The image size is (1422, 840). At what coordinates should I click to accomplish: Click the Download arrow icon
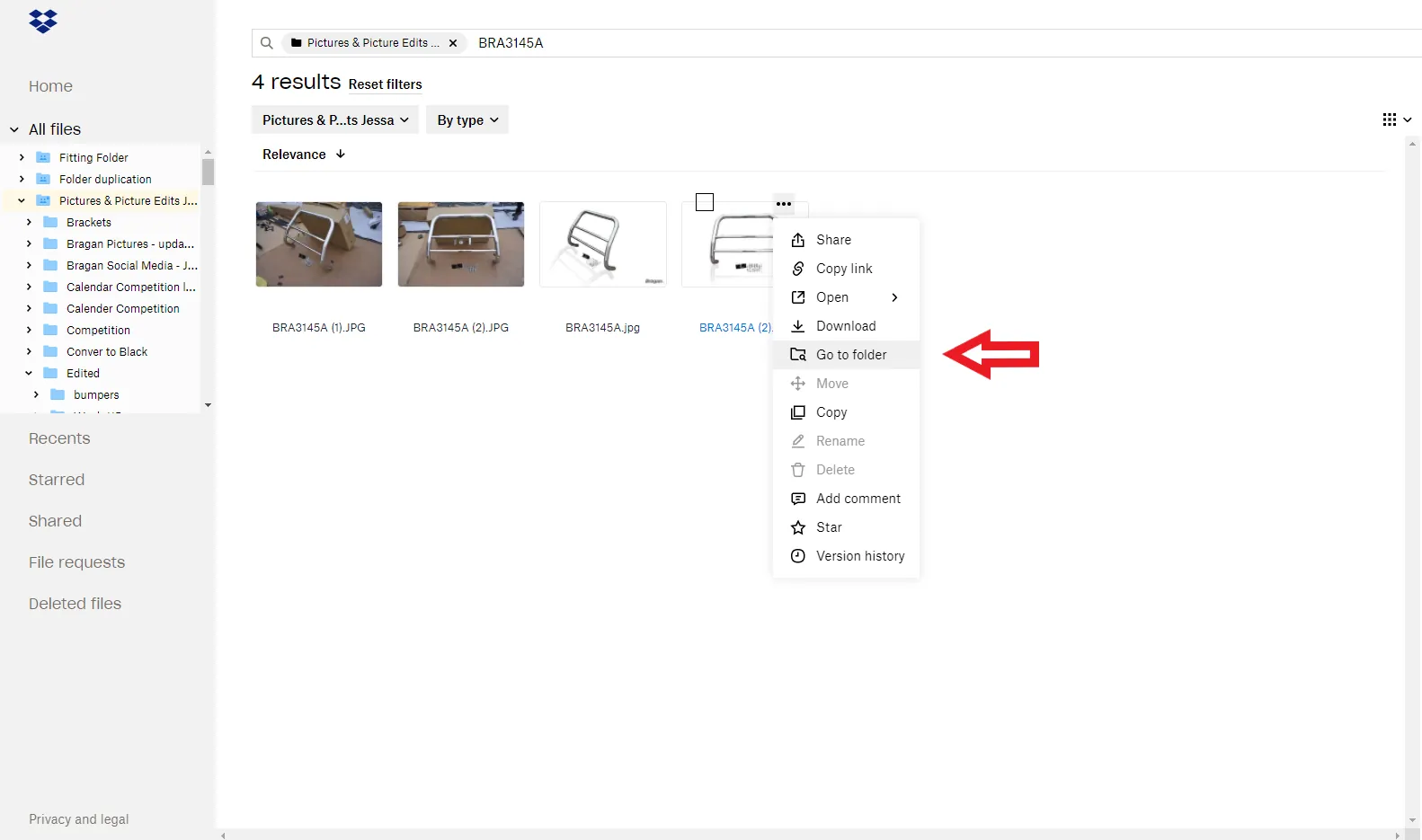[x=798, y=326]
